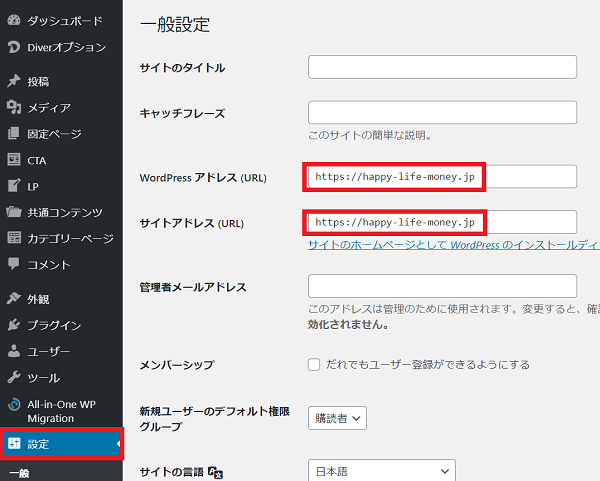Click the LP edit icon
Screen dimensions: 600x481
[14, 186]
